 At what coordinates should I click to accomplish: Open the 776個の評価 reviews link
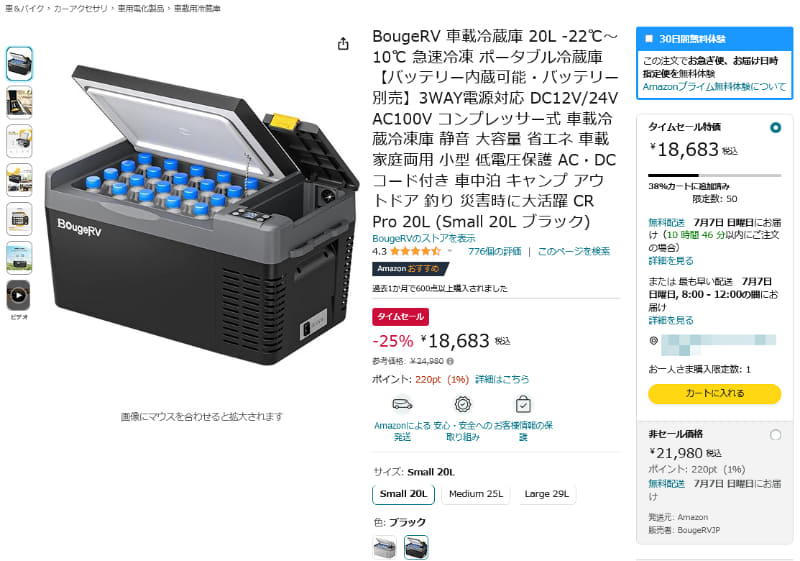point(494,251)
